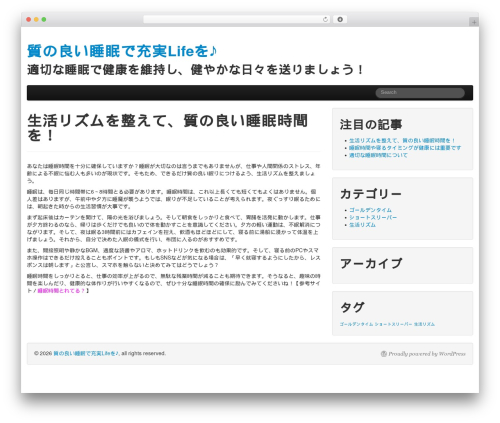This screenshot has height=423, width=500.
Task: Open first 注目の記事 link 生活リズムを整えて
Action: (402, 140)
